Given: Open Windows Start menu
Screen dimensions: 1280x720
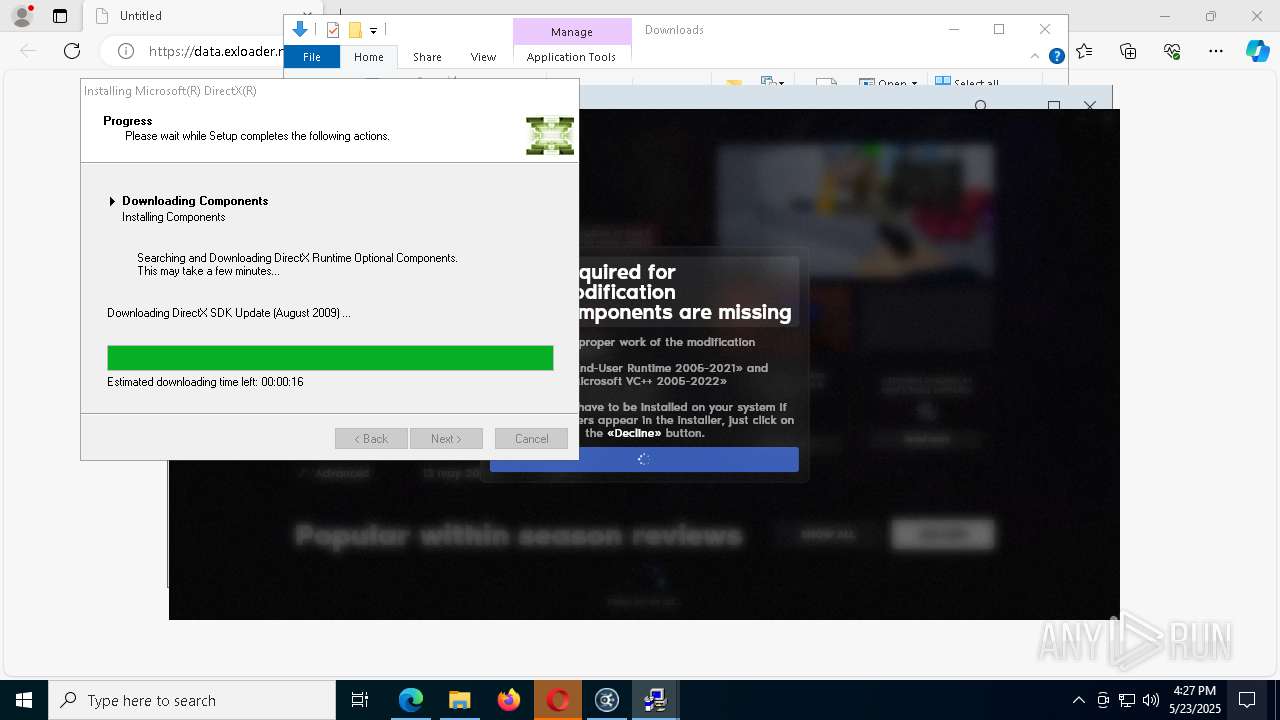Looking at the screenshot, I should pyautogui.click(x=24, y=700).
